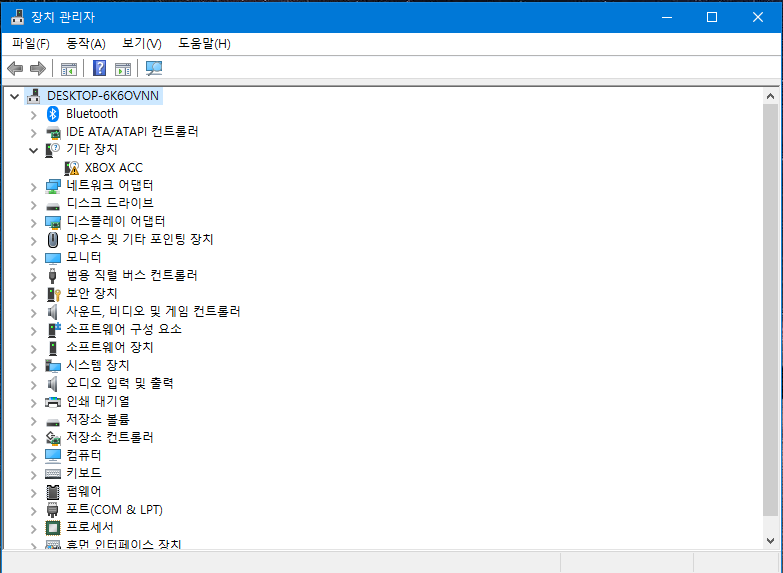Select the DESKTOP-6K6OVNN label

[x=103, y=96]
